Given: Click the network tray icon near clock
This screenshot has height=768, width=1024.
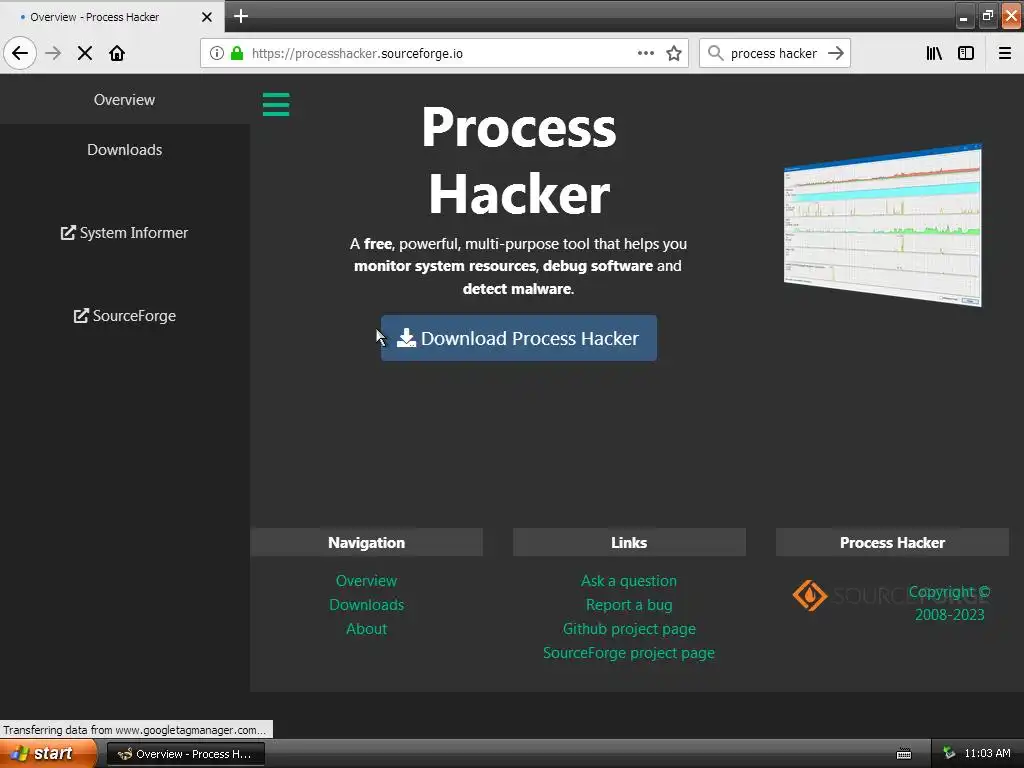Looking at the screenshot, I should point(949,753).
